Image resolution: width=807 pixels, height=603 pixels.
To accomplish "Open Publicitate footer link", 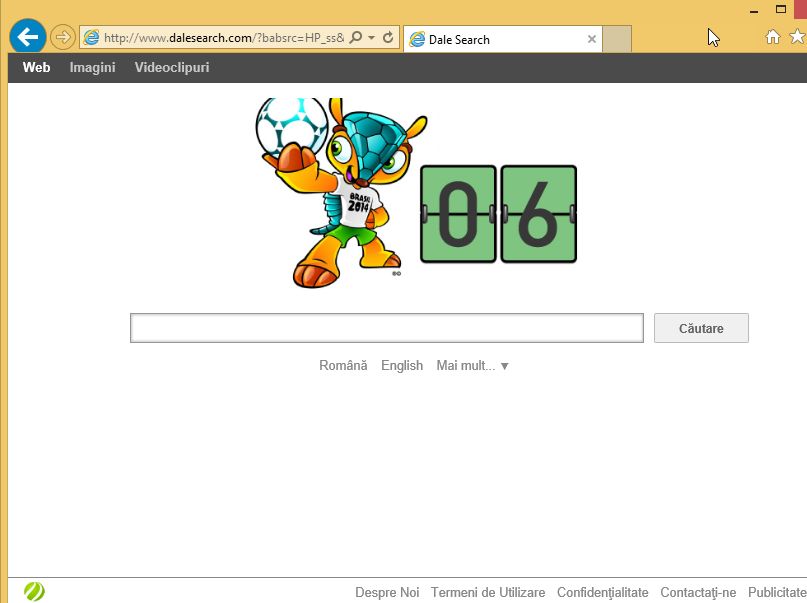I will pos(777,592).
